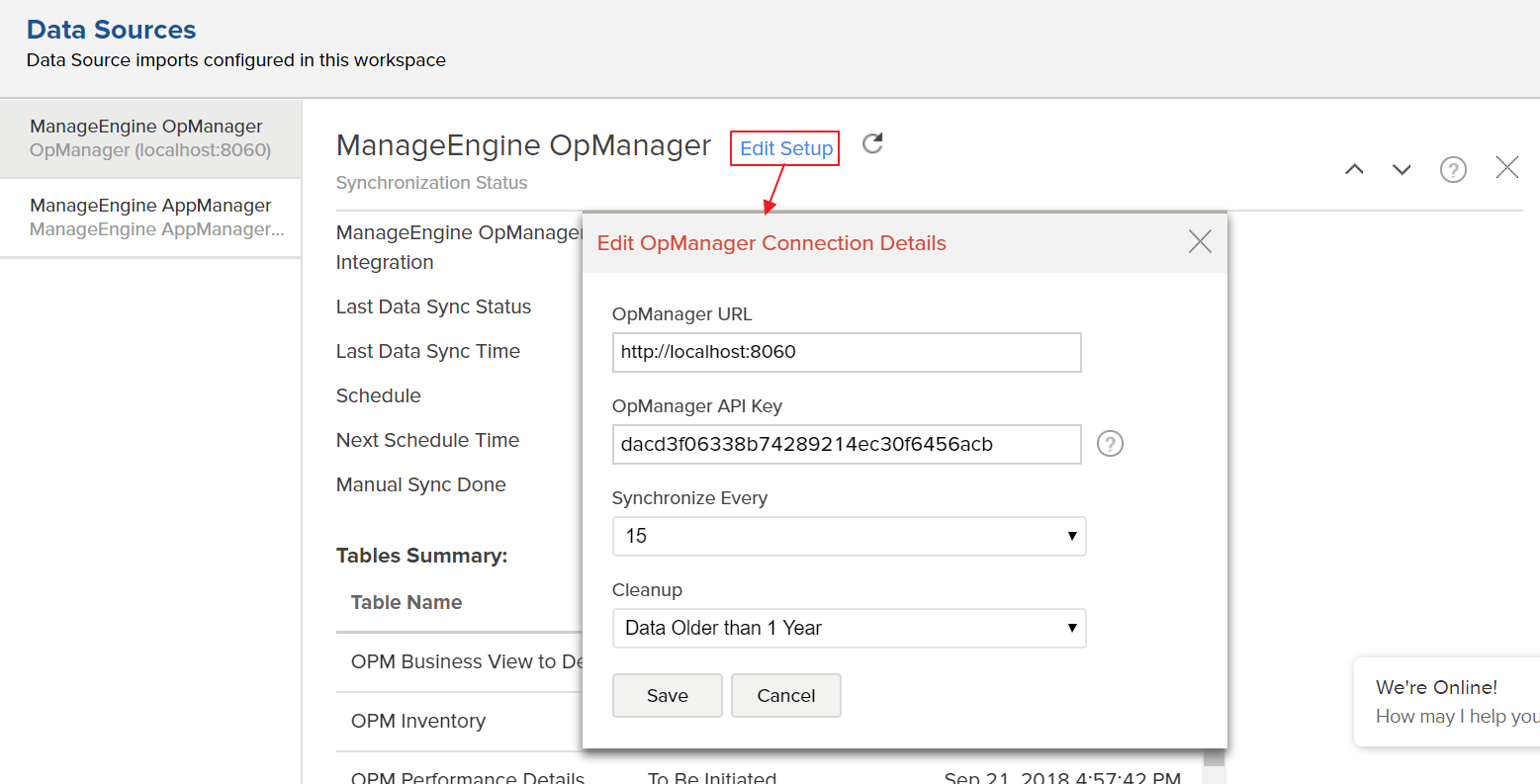
Task: Click the OPM Inventory table row
Action: [459, 721]
